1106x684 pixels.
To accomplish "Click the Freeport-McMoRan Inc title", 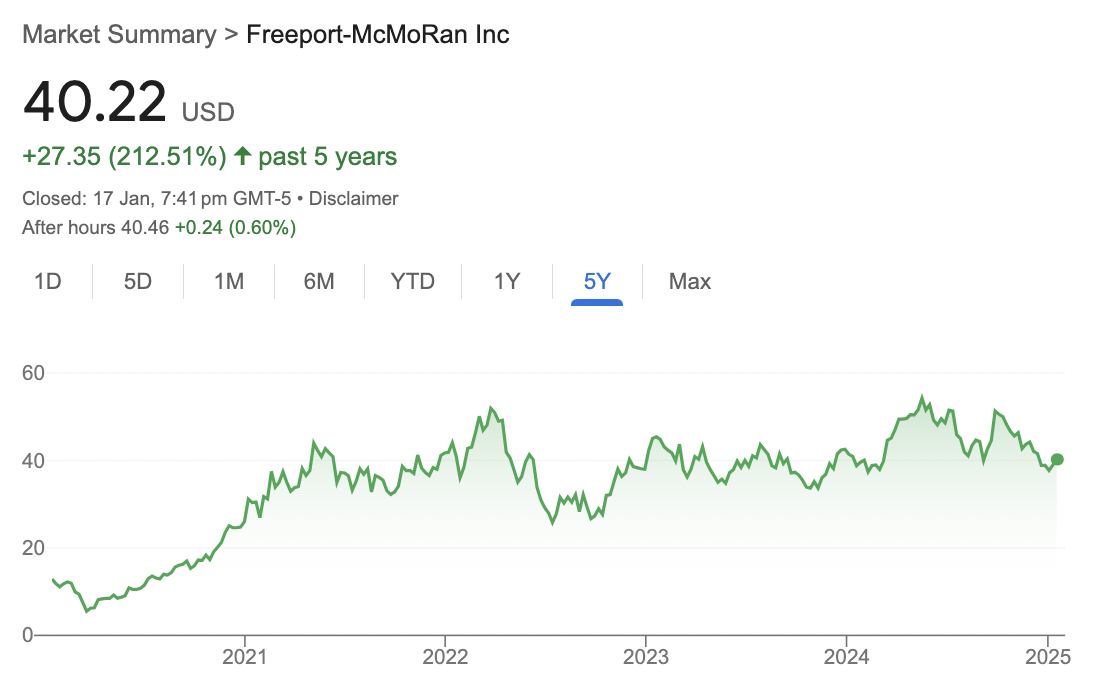I will click(x=378, y=35).
